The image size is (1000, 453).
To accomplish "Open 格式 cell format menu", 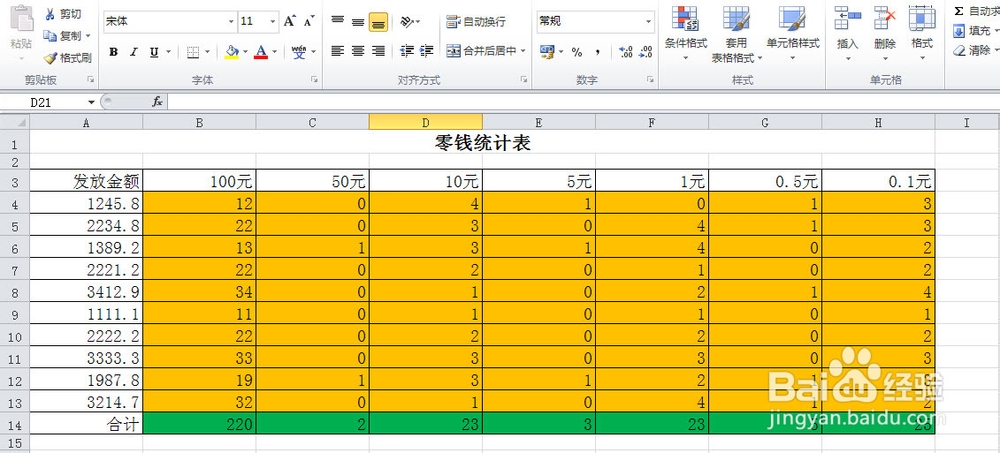I will point(922,33).
